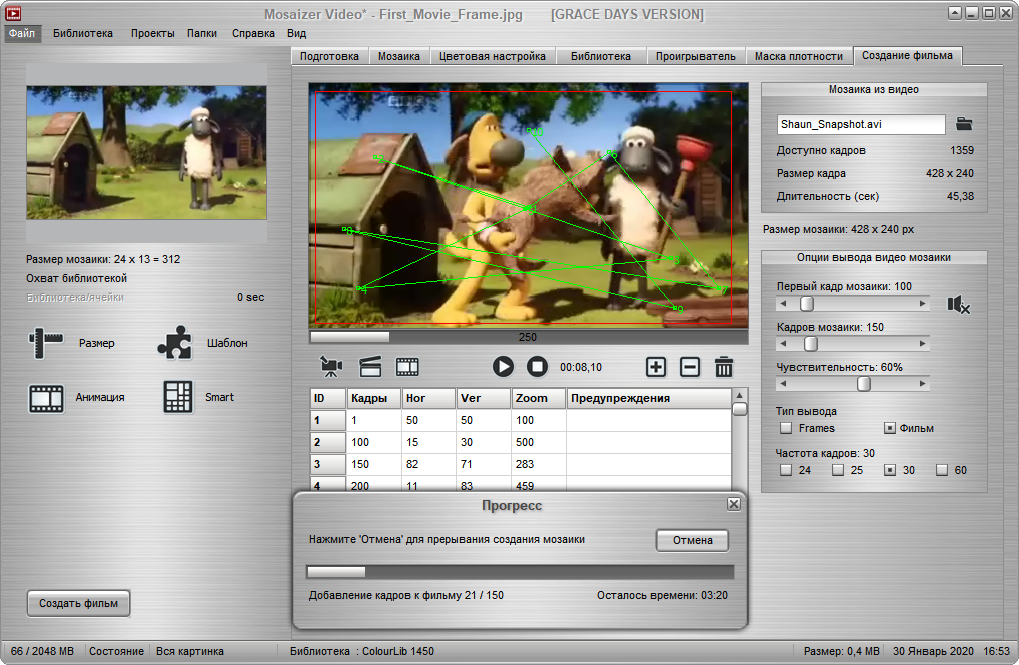Viewport: 1019px width, 665px height.
Task: Switch to the Проигрыватель tab
Action: click(695, 56)
